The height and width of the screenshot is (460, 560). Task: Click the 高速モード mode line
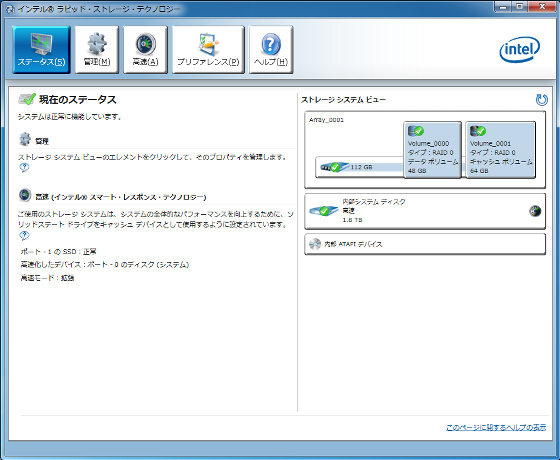(47, 278)
